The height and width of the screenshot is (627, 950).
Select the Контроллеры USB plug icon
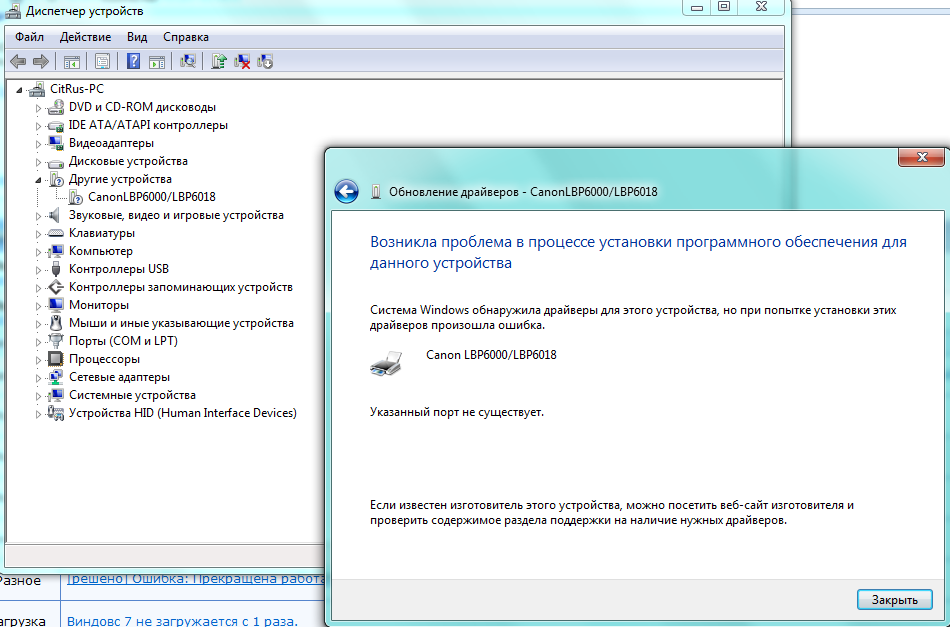(56, 269)
